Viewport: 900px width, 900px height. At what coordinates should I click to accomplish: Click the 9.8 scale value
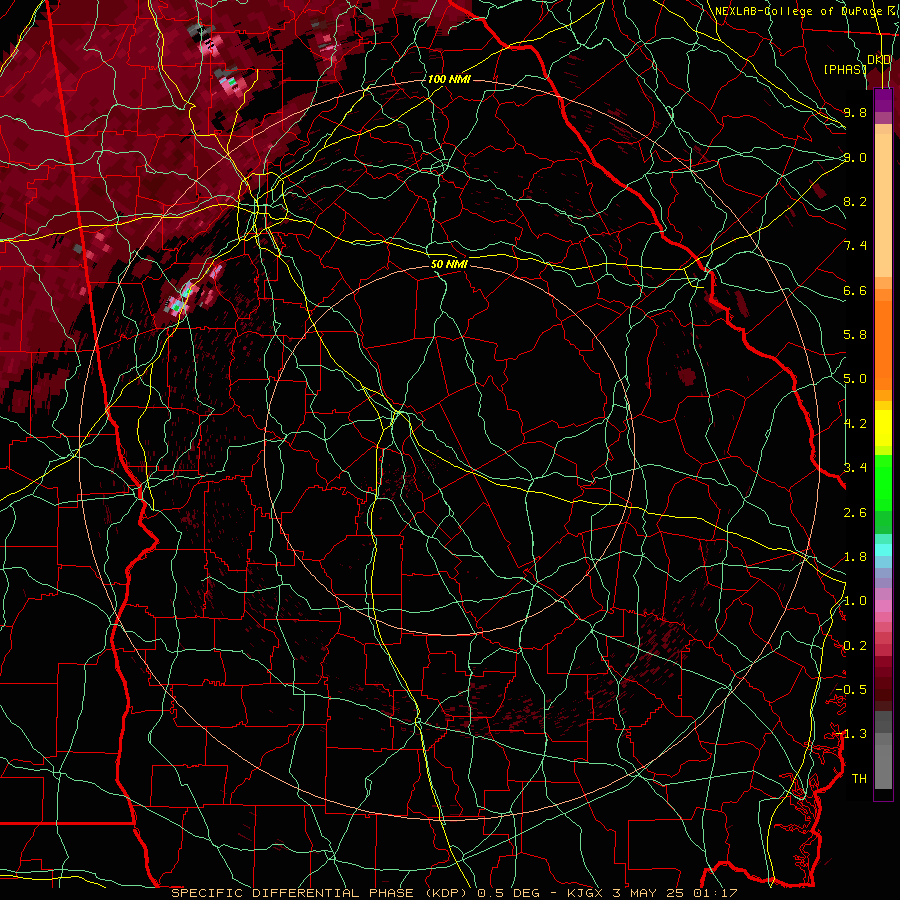pos(855,112)
